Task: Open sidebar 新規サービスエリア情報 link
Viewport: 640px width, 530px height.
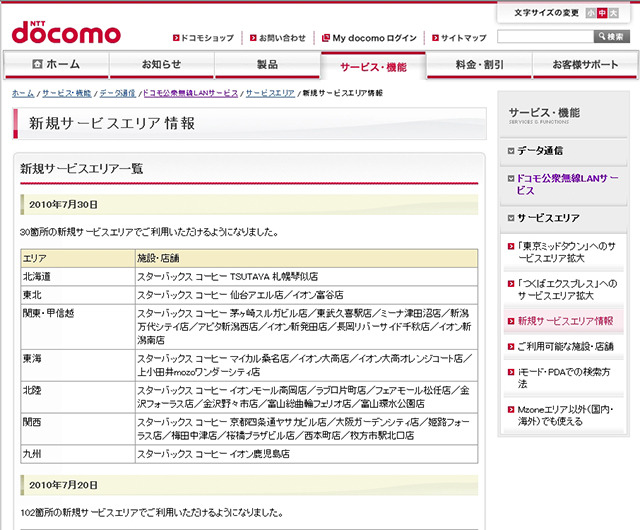Action: [x=565, y=321]
